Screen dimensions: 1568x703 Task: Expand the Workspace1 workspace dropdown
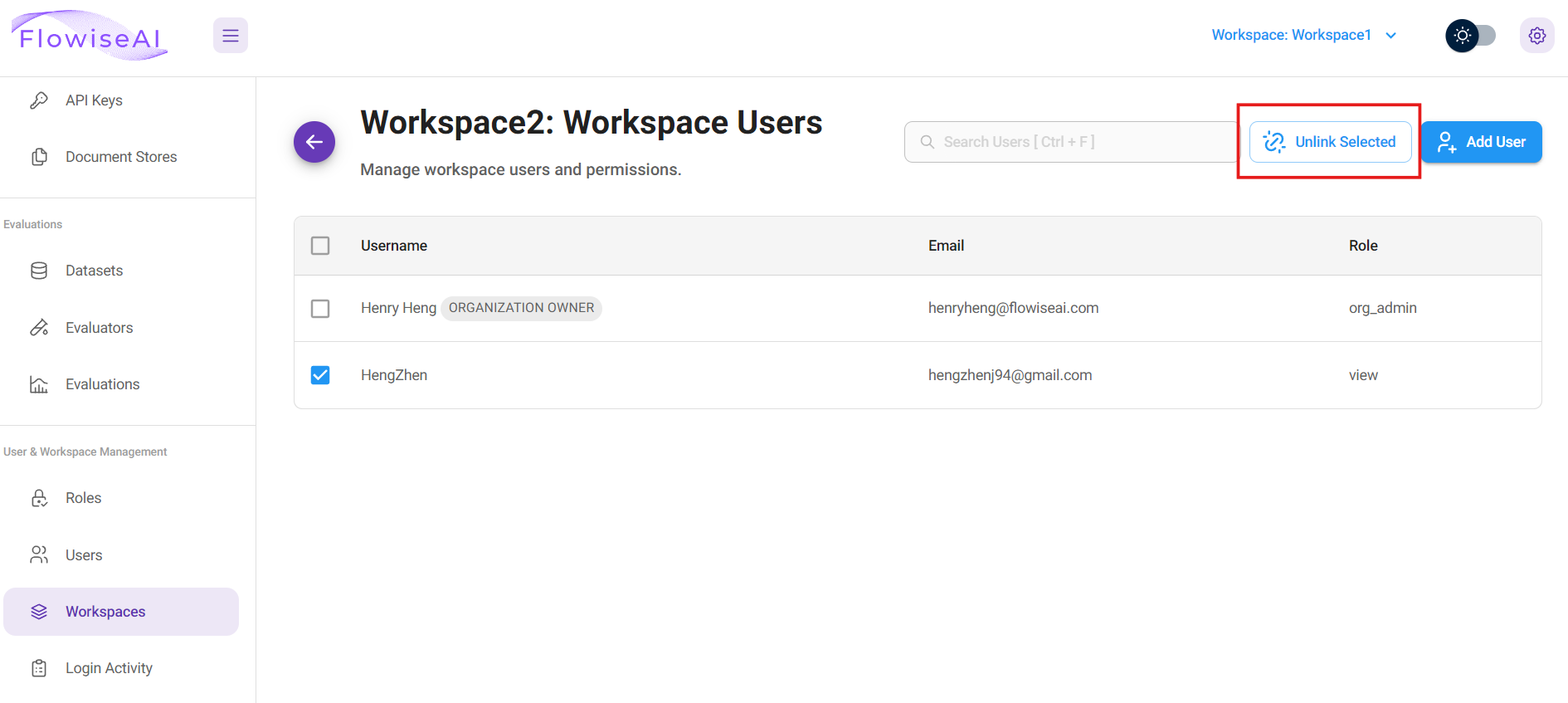point(1304,35)
